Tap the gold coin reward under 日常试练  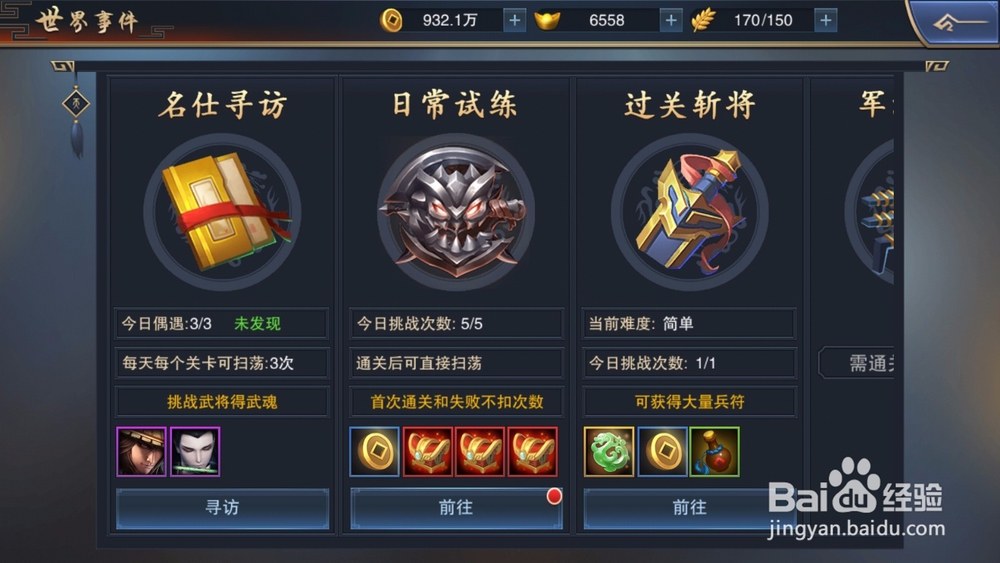coord(375,451)
